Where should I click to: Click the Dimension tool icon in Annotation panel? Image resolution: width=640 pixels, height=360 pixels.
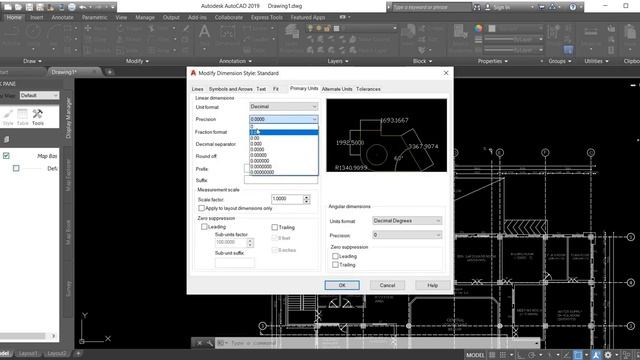(x=227, y=32)
